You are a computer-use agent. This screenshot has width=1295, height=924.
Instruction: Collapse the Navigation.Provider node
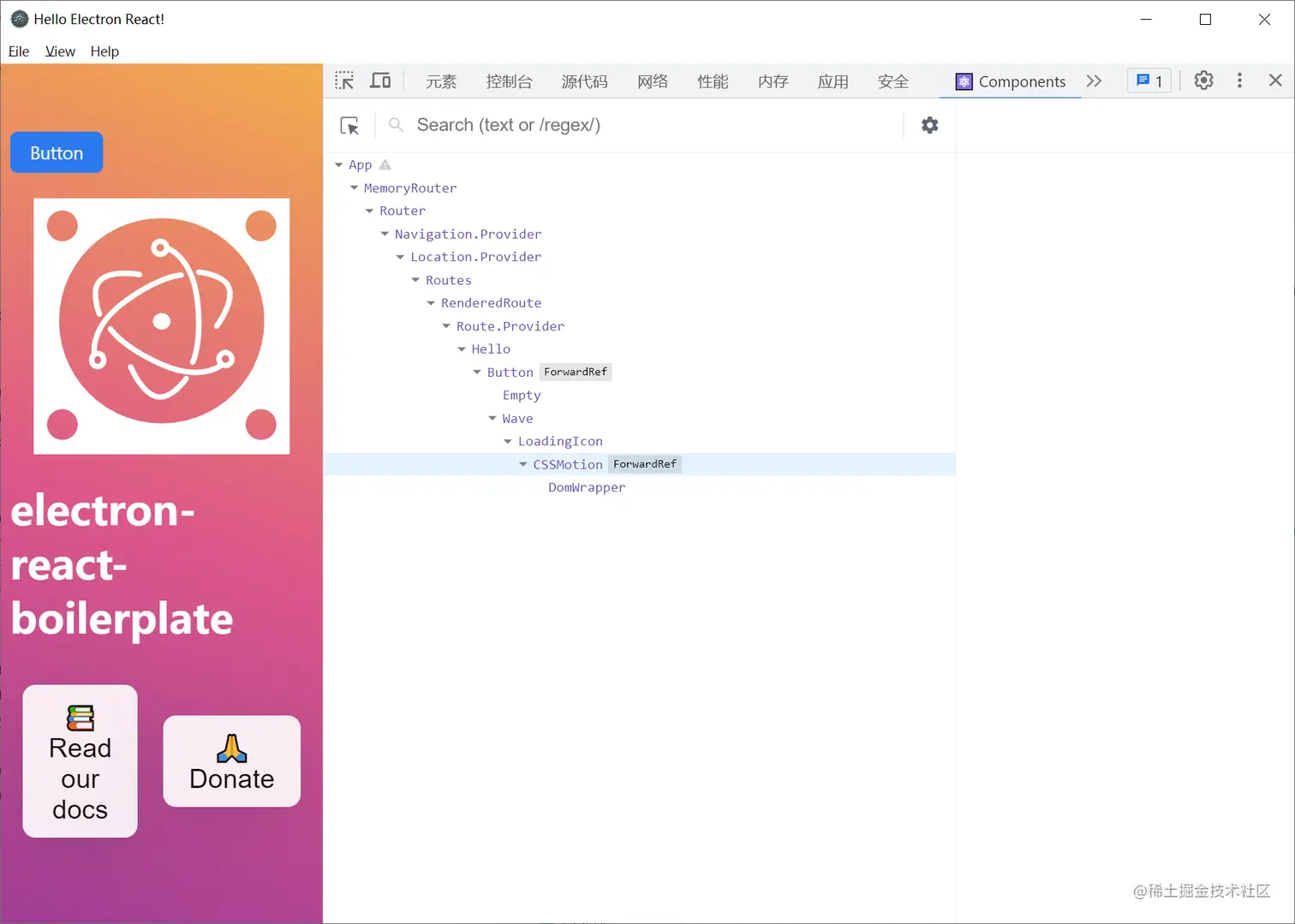pos(385,234)
